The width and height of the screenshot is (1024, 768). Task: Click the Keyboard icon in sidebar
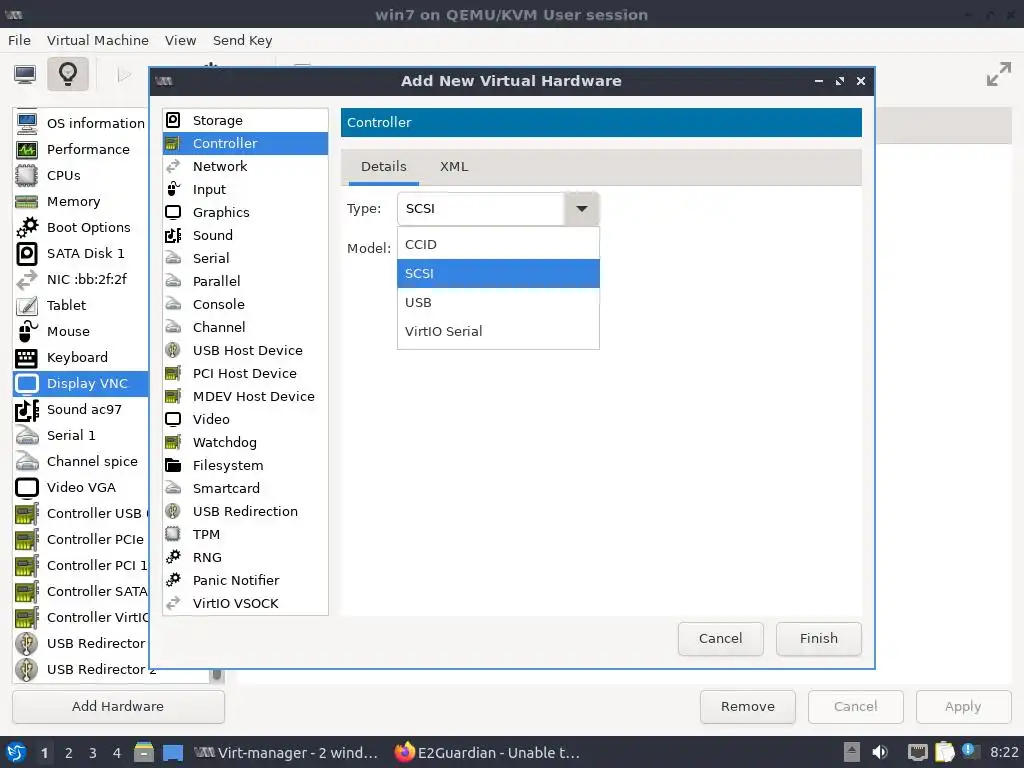[27, 357]
